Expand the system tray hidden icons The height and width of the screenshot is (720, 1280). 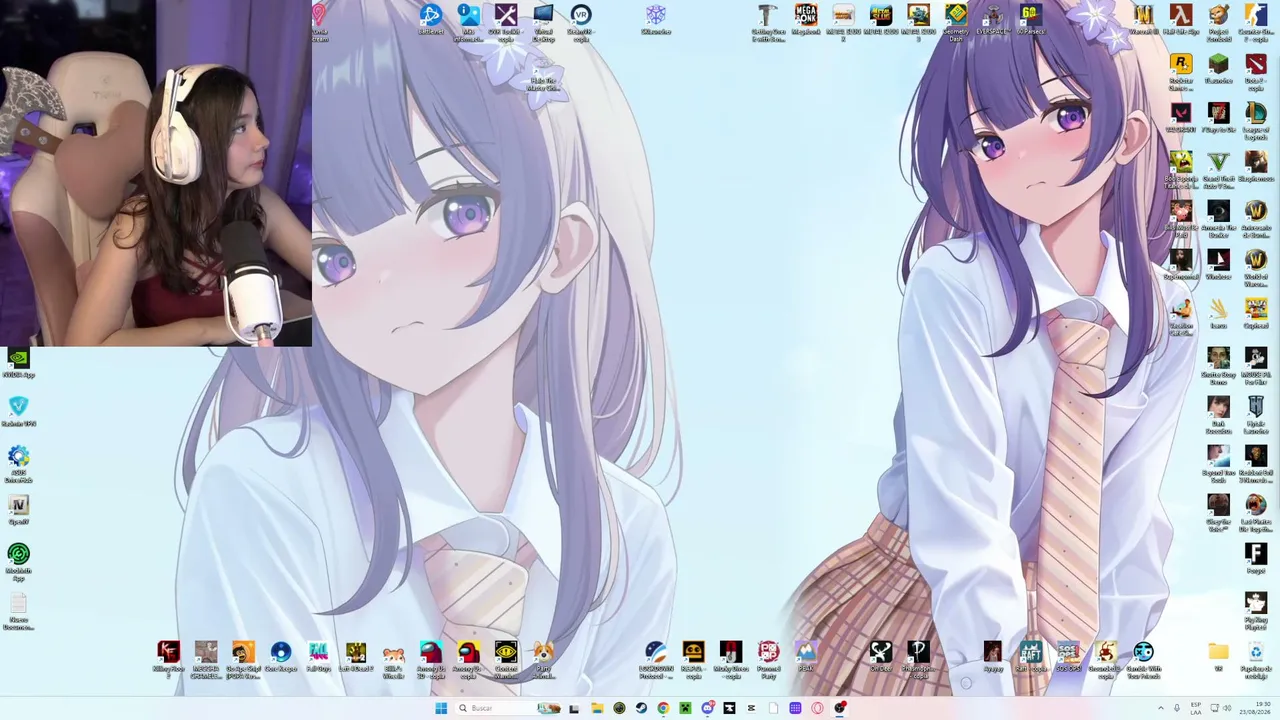pyautogui.click(x=1161, y=708)
